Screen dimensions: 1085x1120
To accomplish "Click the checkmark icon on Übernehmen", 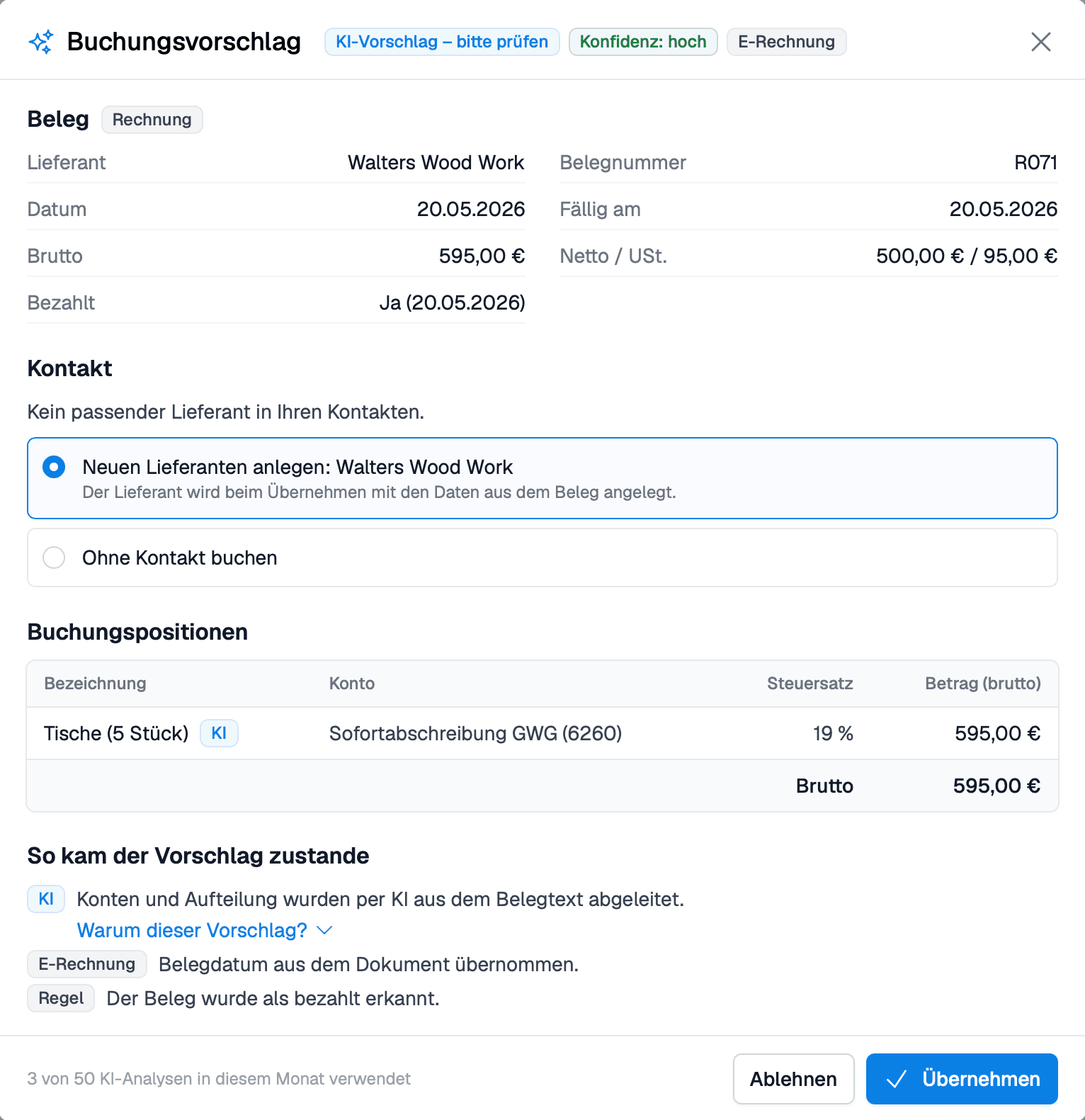I will pos(897,1079).
